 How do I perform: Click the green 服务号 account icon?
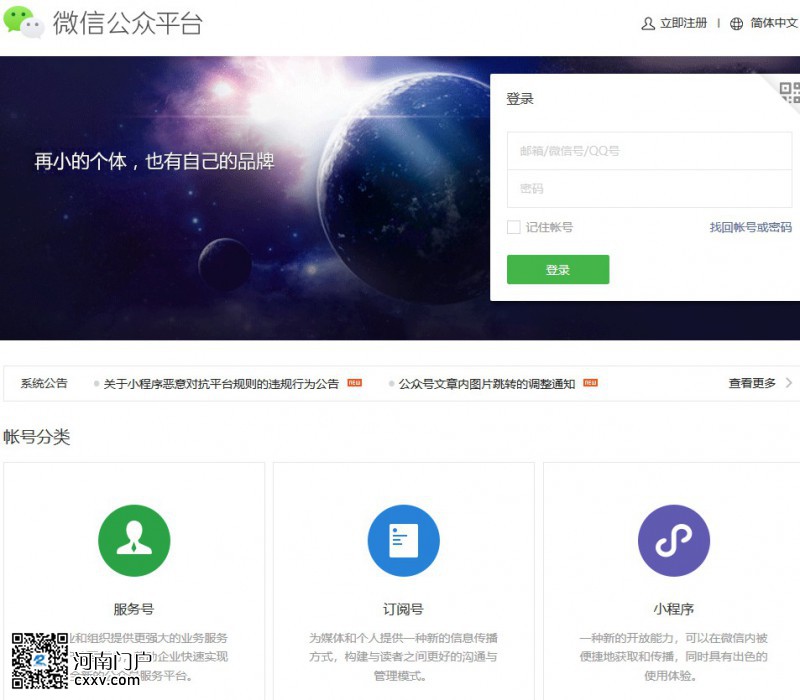pyautogui.click(x=134, y=541)
